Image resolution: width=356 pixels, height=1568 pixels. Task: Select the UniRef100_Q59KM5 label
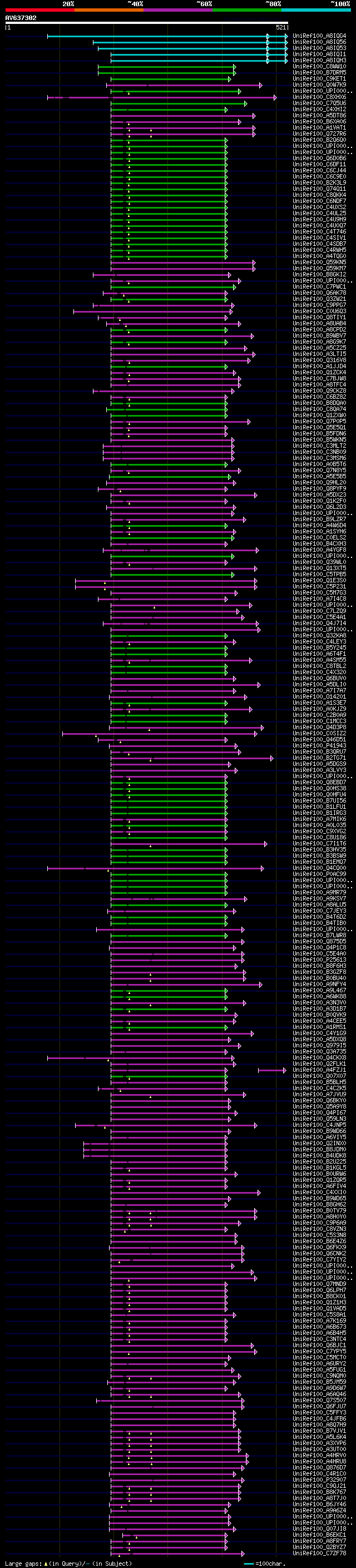click(x=319, y=263)
